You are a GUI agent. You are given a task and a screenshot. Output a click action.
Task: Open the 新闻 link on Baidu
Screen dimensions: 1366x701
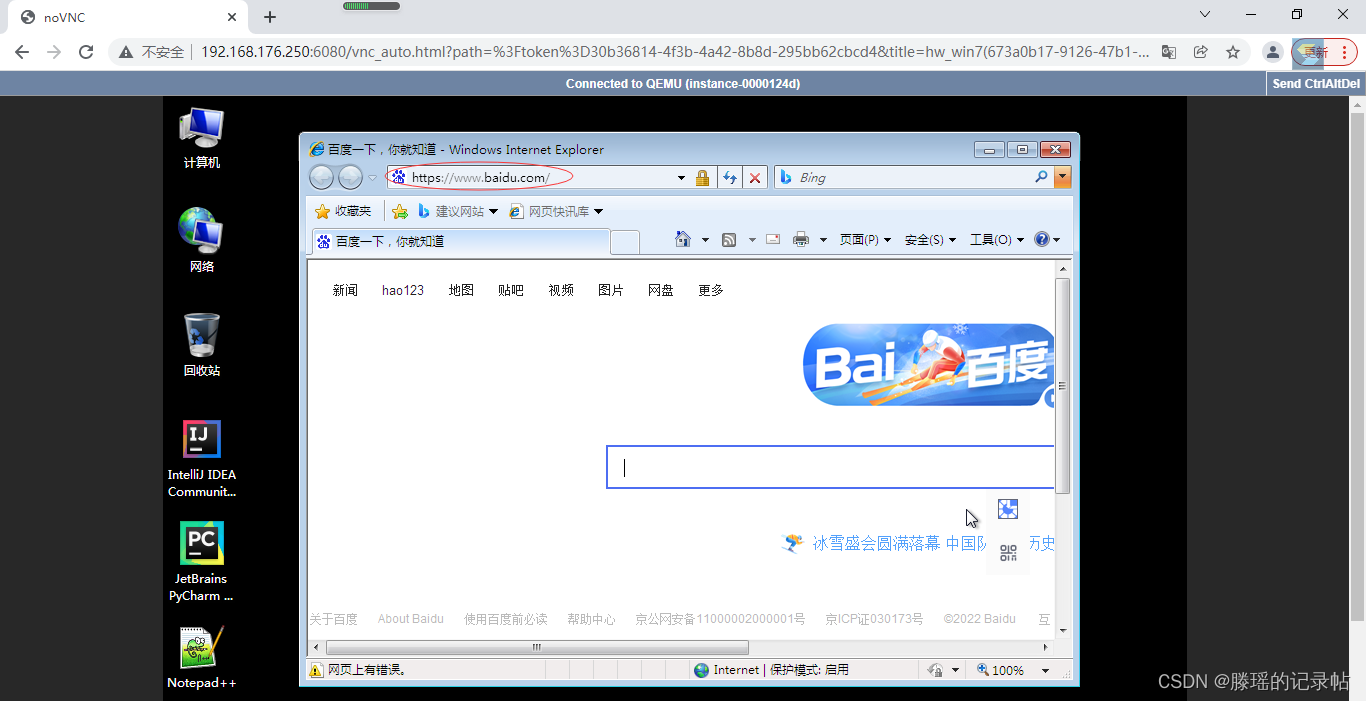point(345,290)
